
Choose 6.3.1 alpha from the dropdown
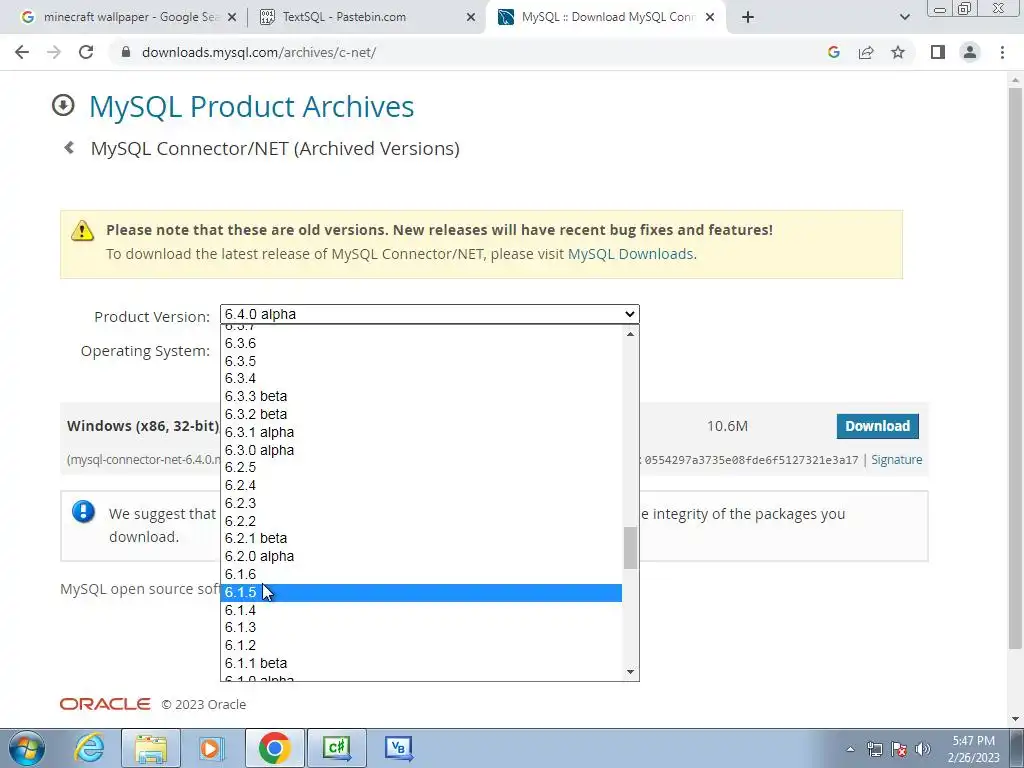[x=421, y=432]
